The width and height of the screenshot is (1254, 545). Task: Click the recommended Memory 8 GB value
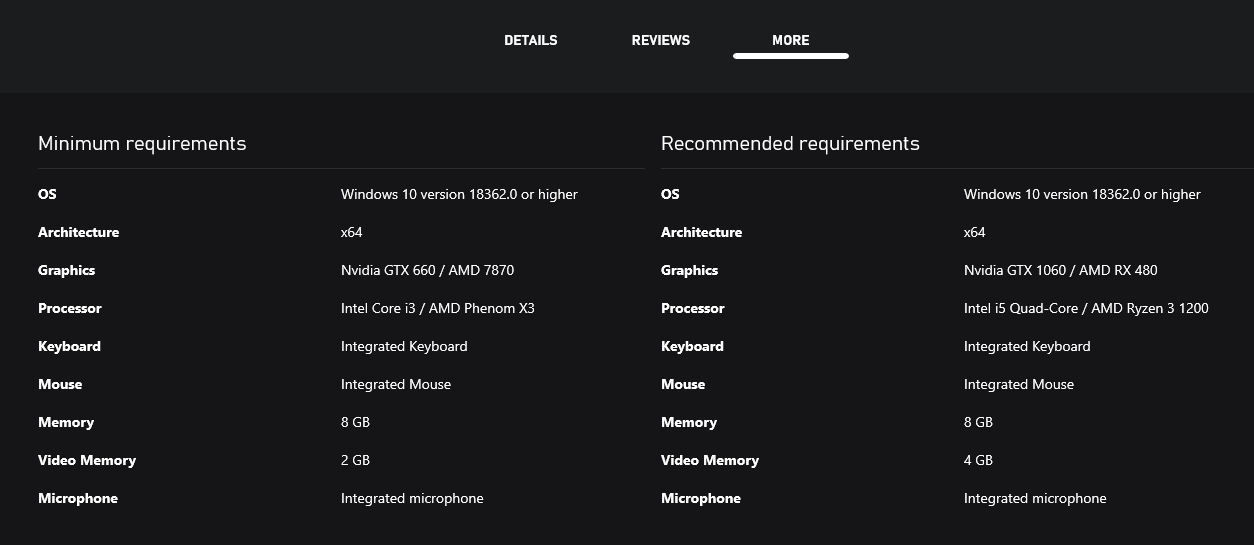[x=978, y=422]
